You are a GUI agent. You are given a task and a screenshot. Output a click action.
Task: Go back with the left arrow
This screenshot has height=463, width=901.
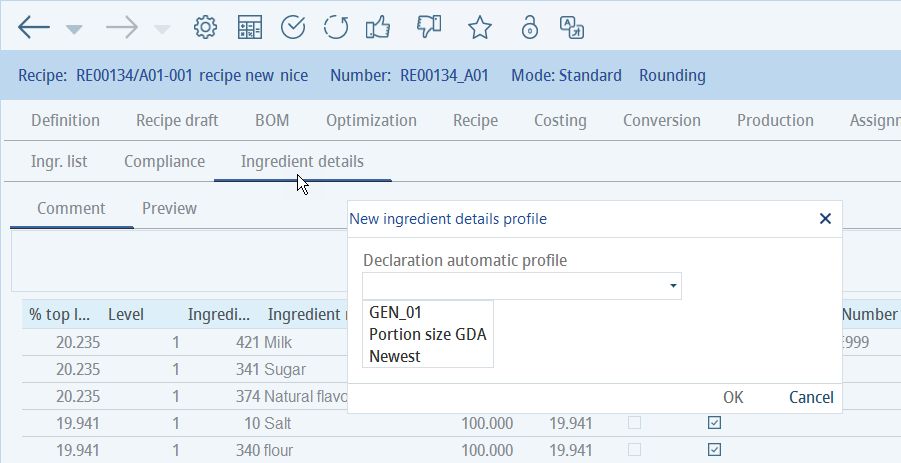click(33, 27)
